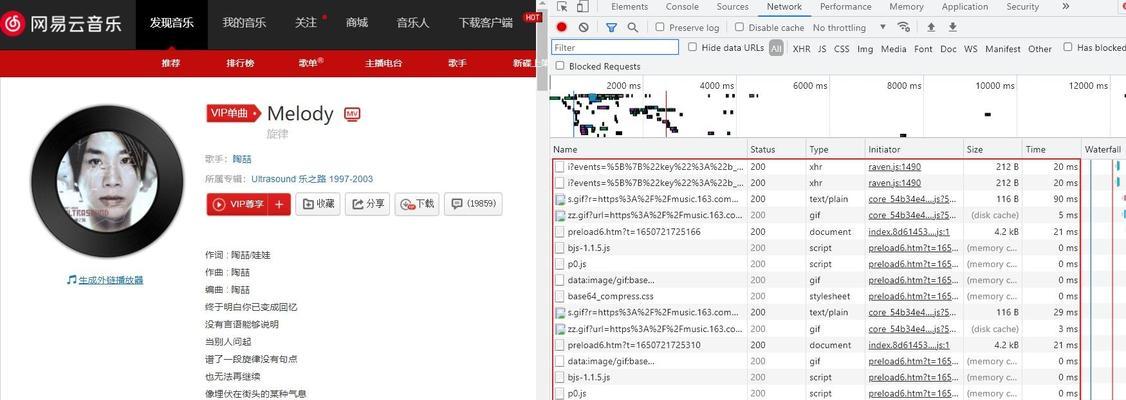This screenshot has height=400, width=1126.
Task: Filter requests by Media
Action: tap(893, 49)
